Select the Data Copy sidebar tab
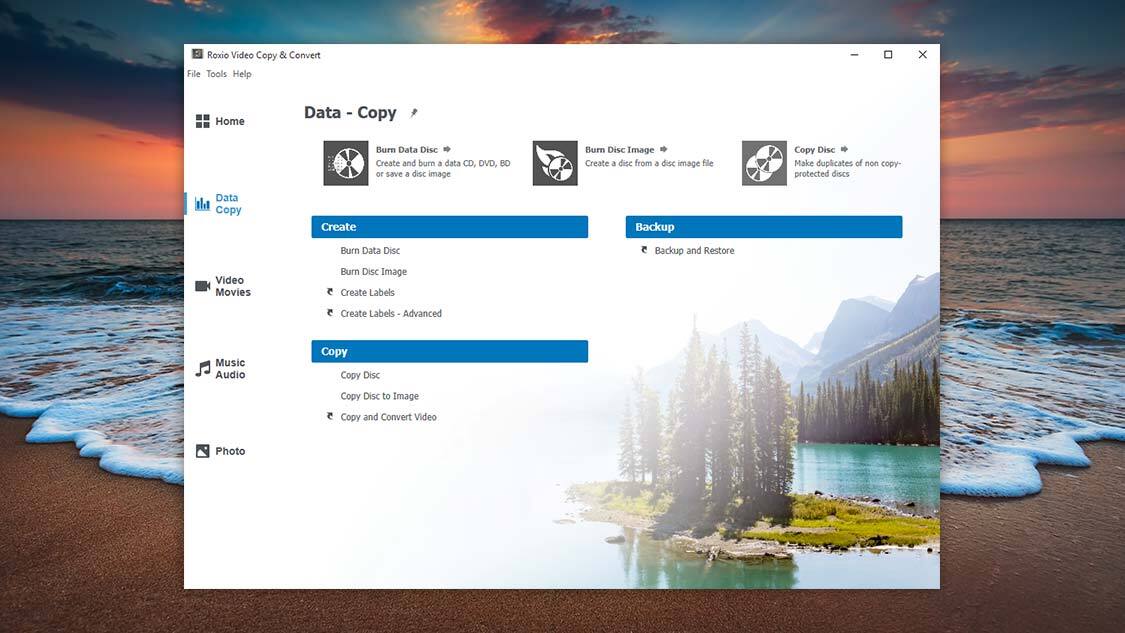Screen dimensions: 1125x633 (x=227, y=204)
